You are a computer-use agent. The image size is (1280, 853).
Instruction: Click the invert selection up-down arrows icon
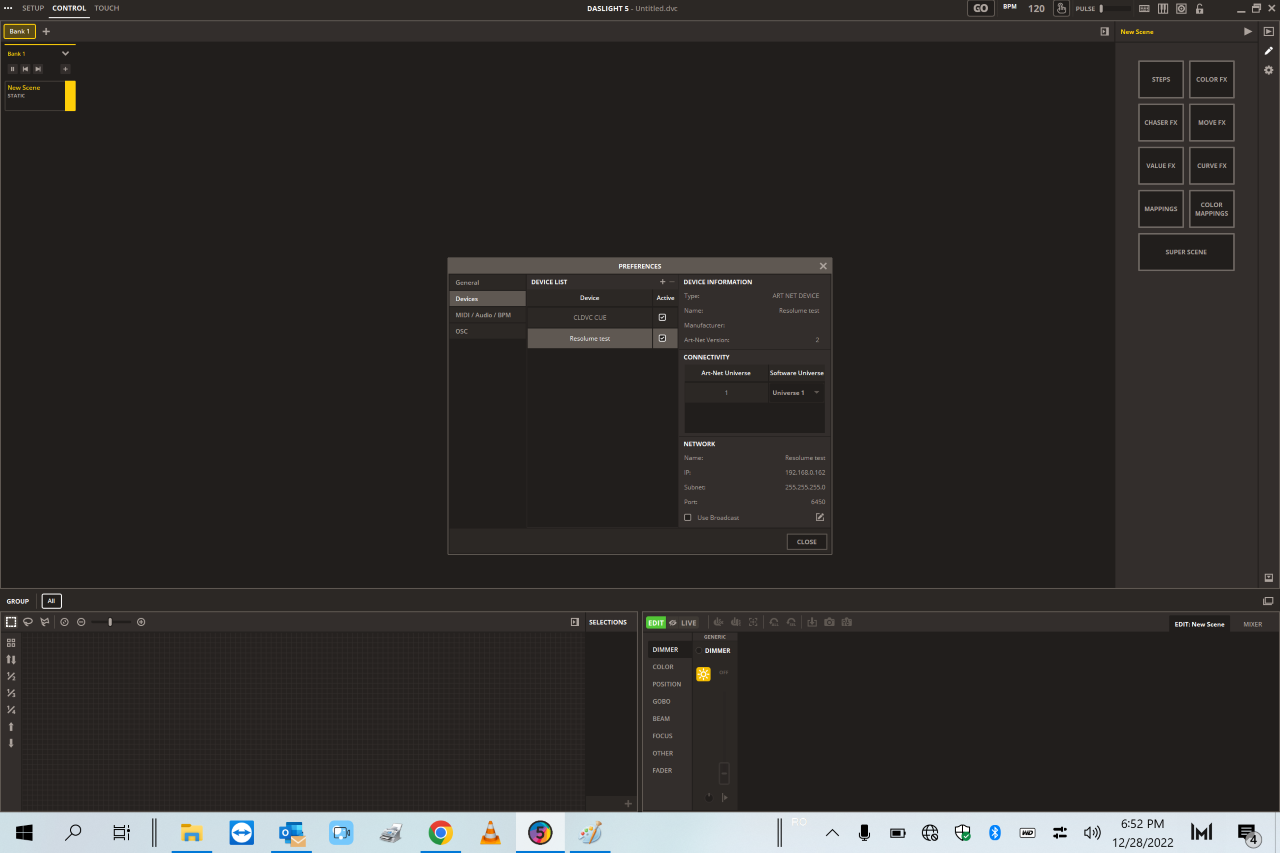pos(11,660)
